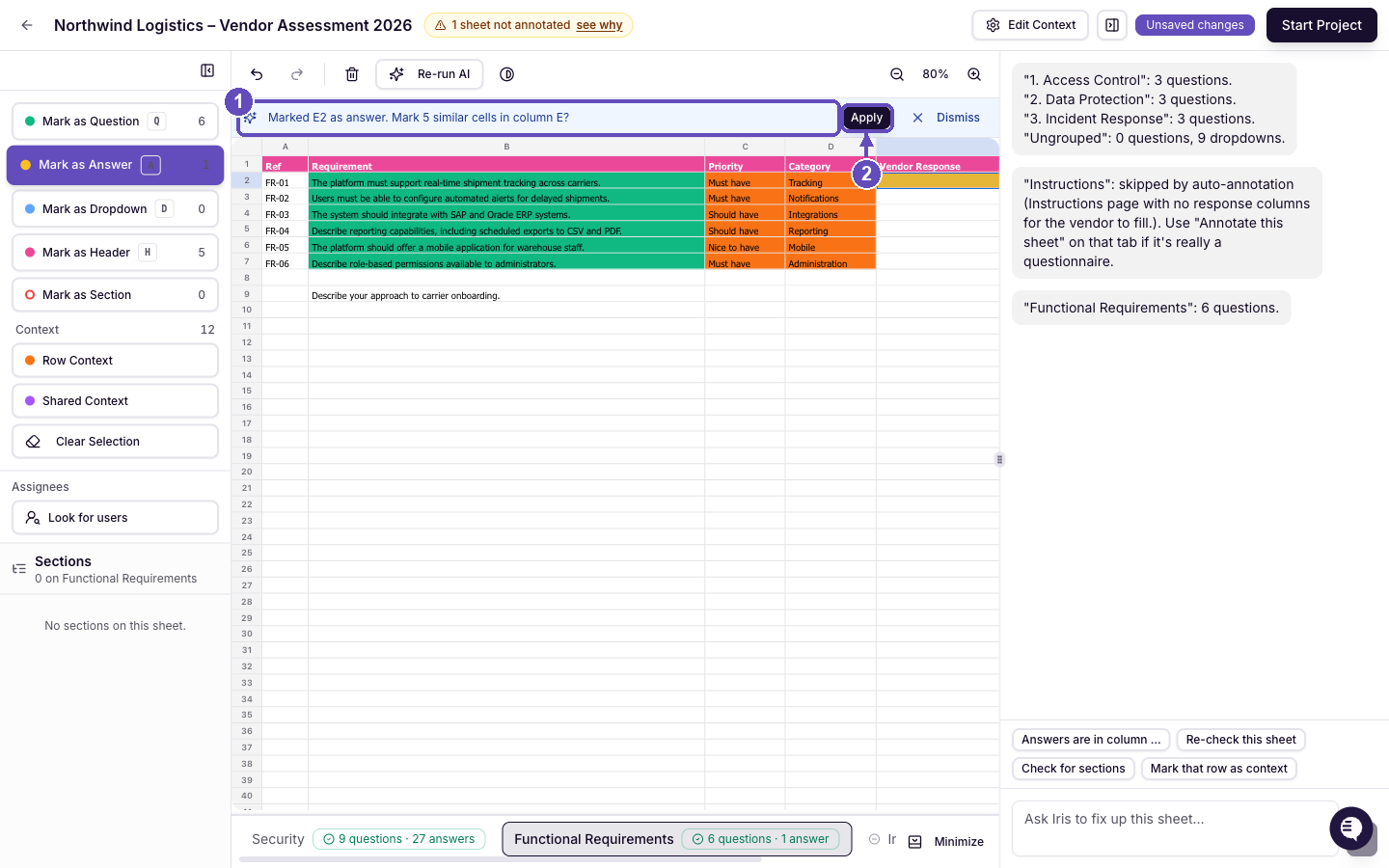
Task: Select the Mark as Answer tool
Action: [115, 165]
